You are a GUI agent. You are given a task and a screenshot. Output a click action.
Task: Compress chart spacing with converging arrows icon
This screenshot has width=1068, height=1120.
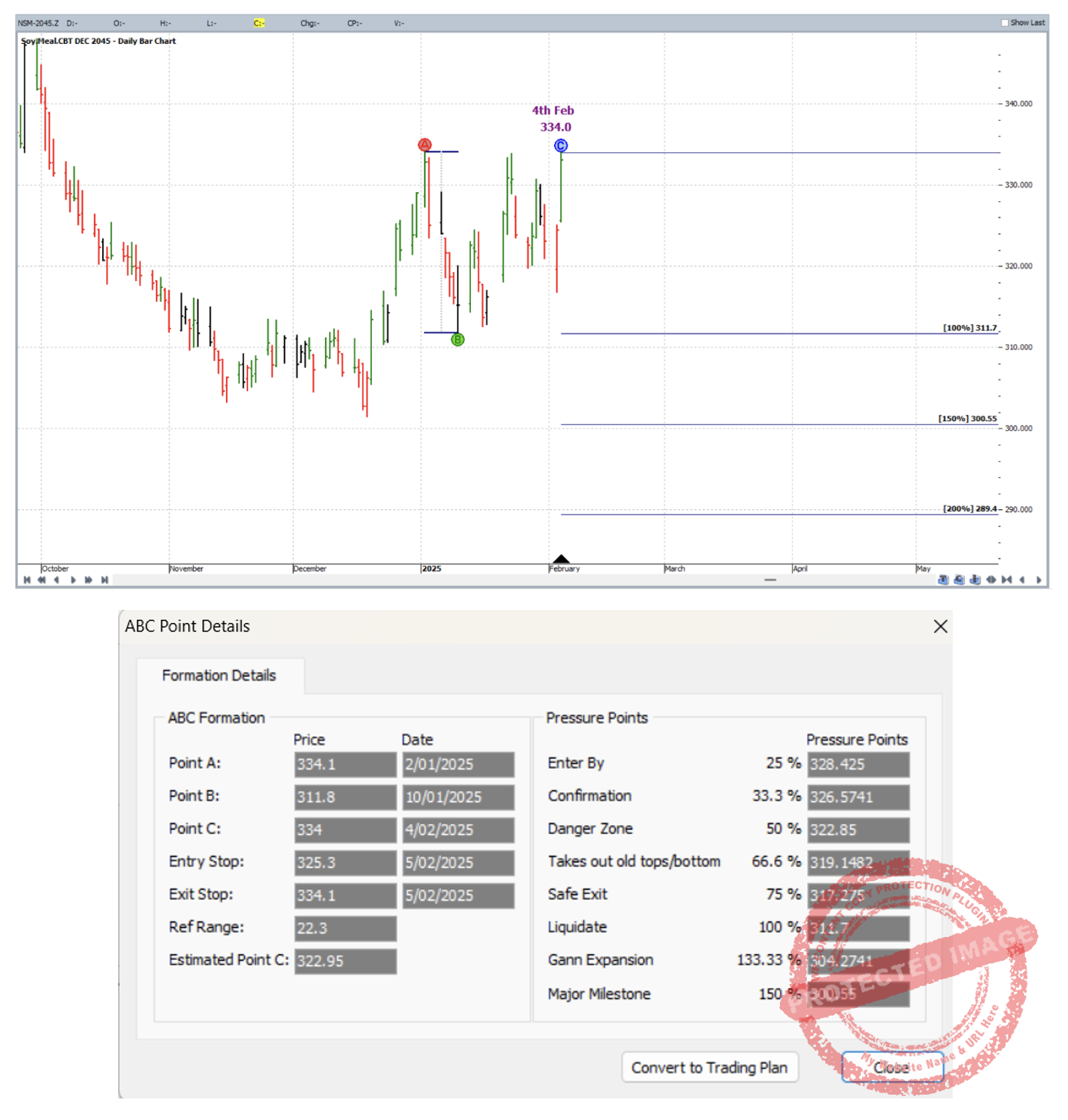pos(1007,580)
